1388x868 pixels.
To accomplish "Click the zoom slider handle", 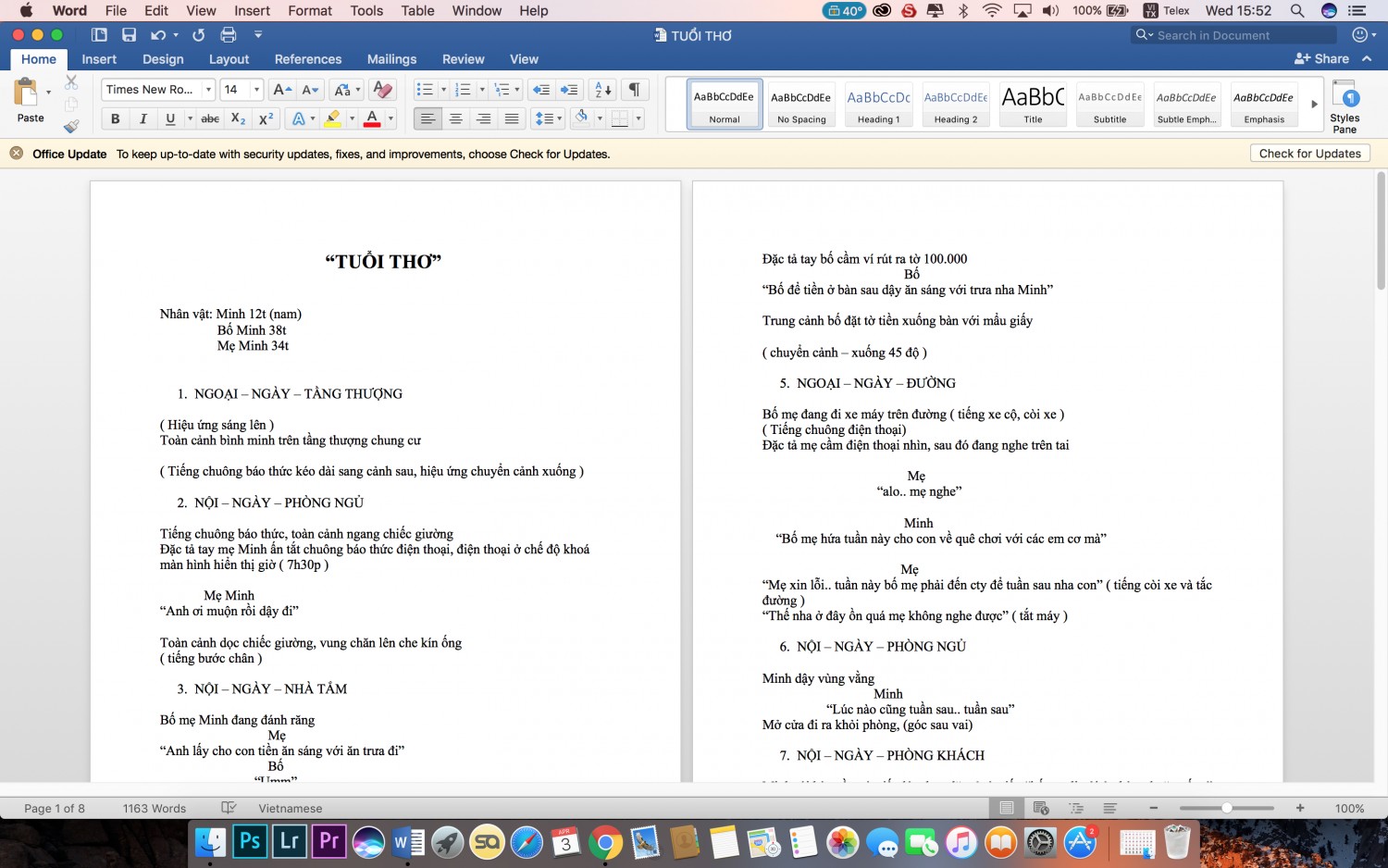I will (1226, 808).
